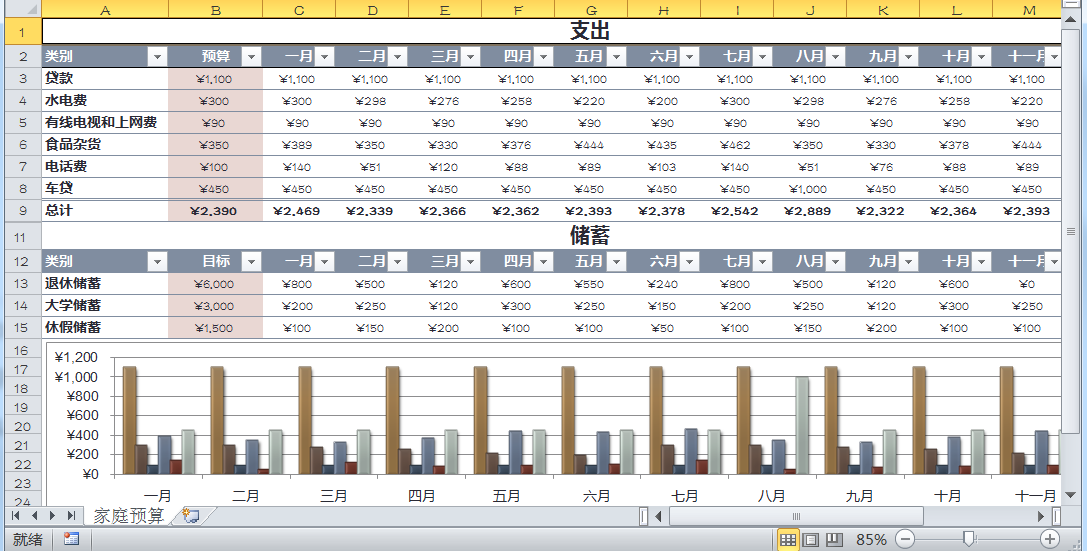Select the ¥2,542 total cell for 七月

coord(737,211)
